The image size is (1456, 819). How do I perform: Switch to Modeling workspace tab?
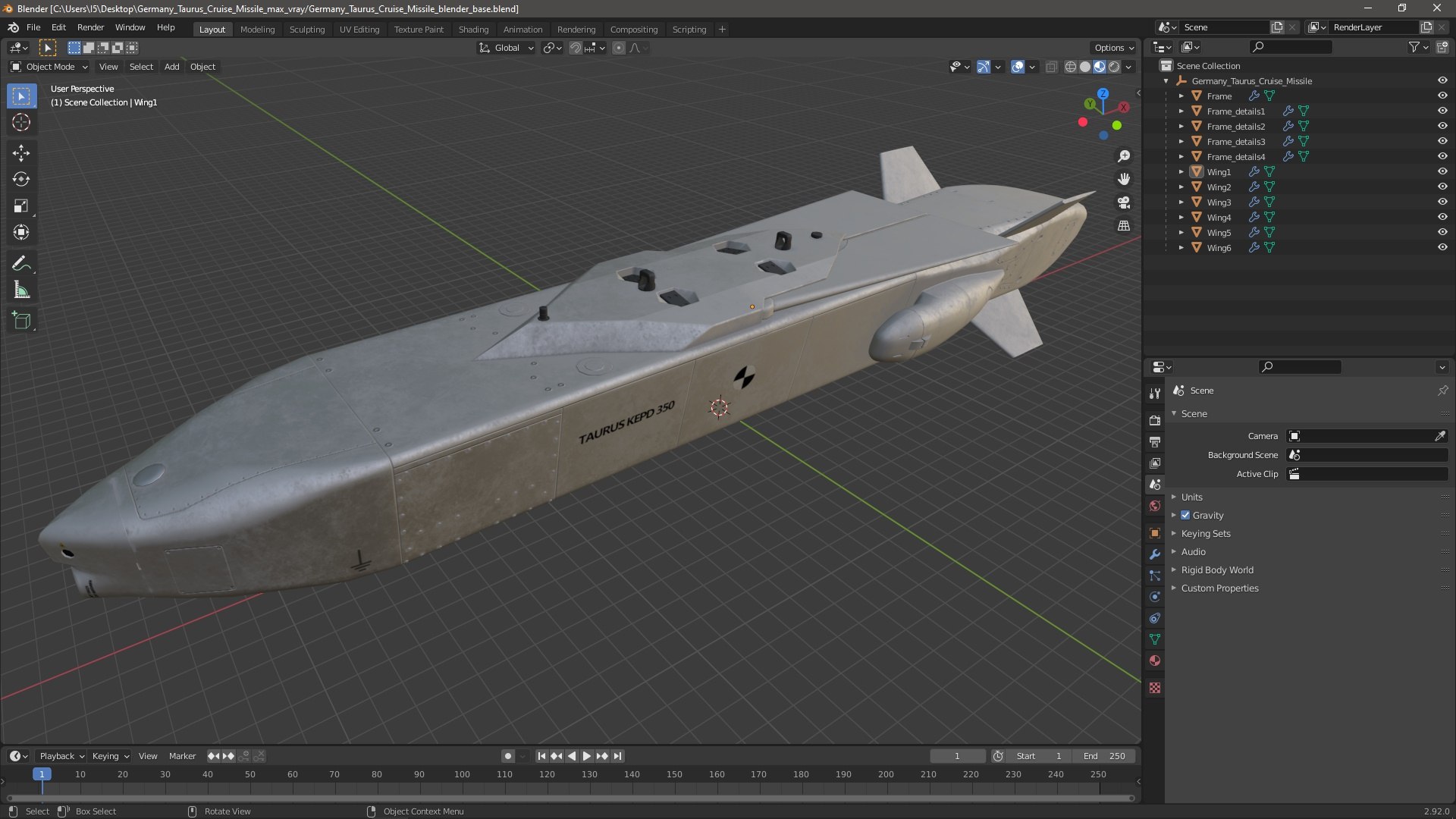pos(257,30)
